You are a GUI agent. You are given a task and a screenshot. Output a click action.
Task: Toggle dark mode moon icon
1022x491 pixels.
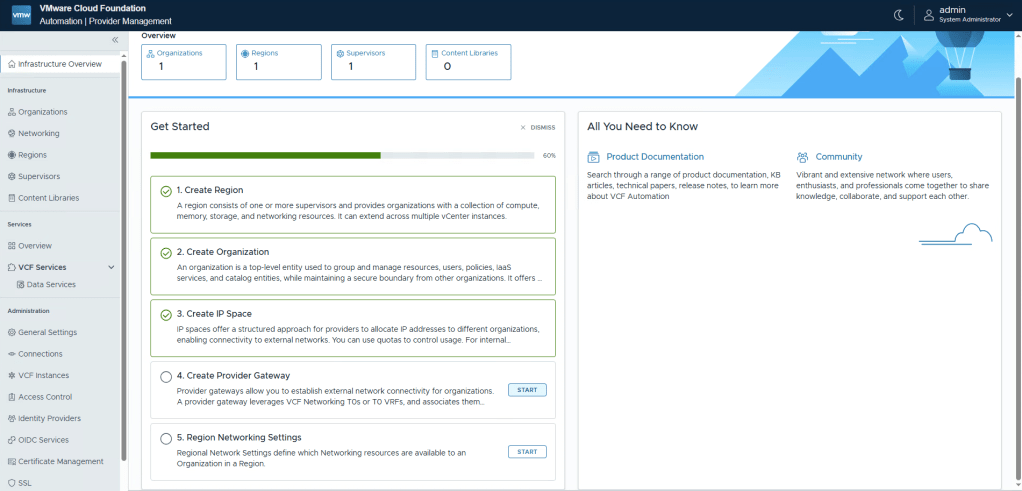click(897, 15)
